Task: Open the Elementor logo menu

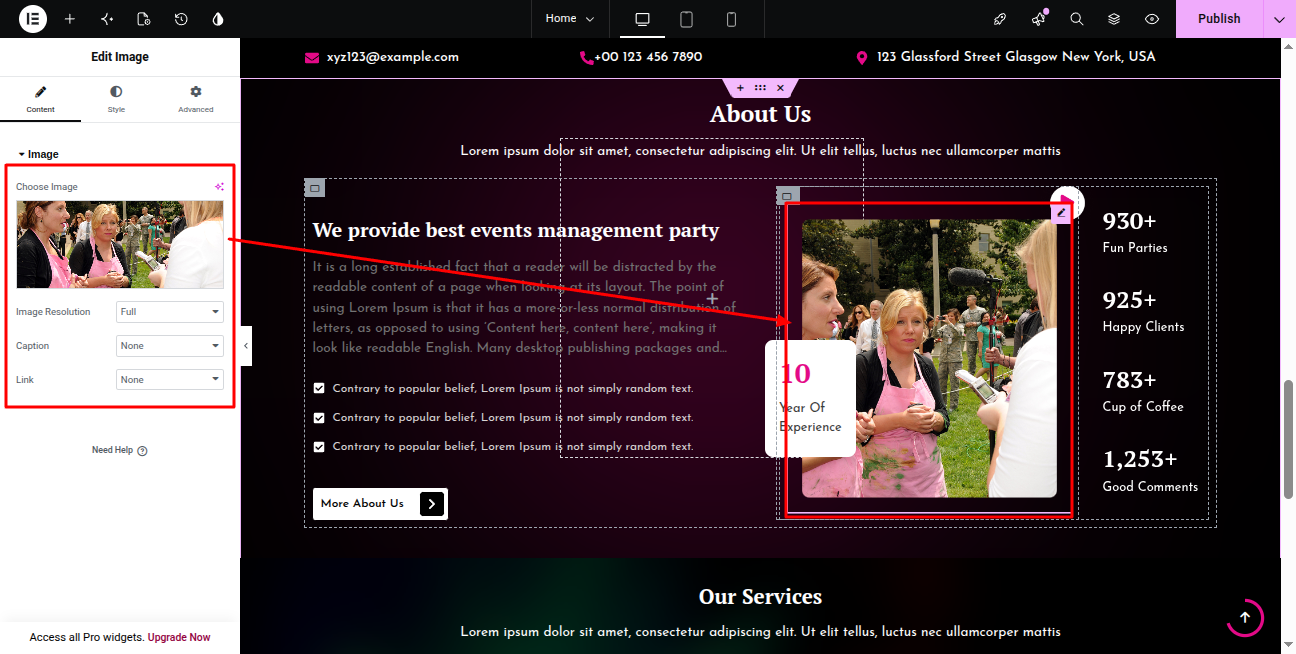Action: [33, 19]
